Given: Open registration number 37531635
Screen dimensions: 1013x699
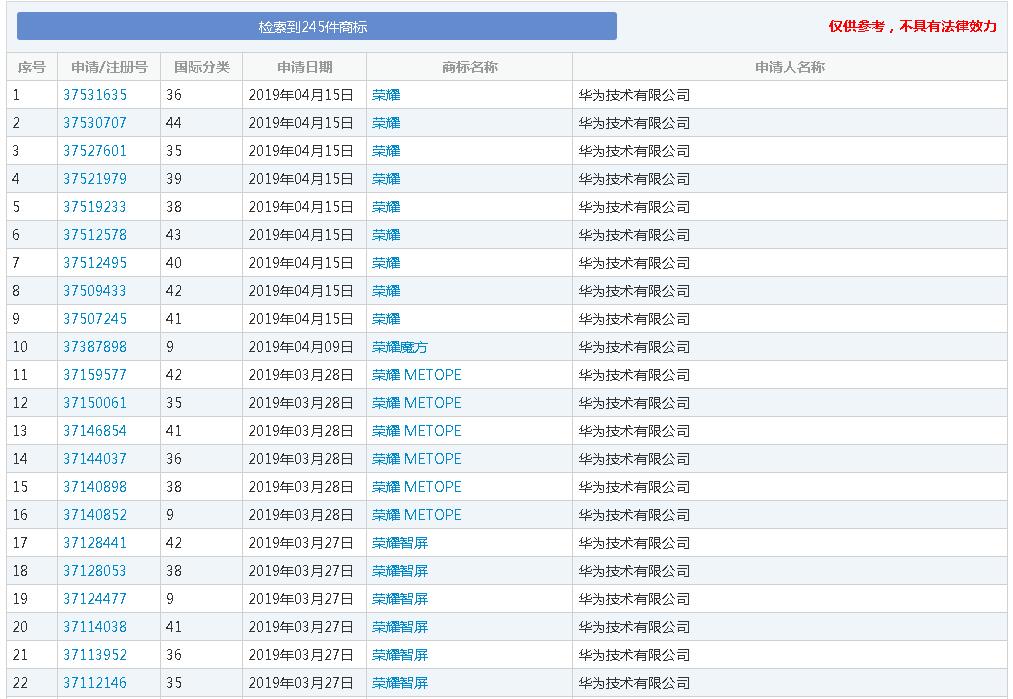Looking at the screenshot, I should click(95, 95).
